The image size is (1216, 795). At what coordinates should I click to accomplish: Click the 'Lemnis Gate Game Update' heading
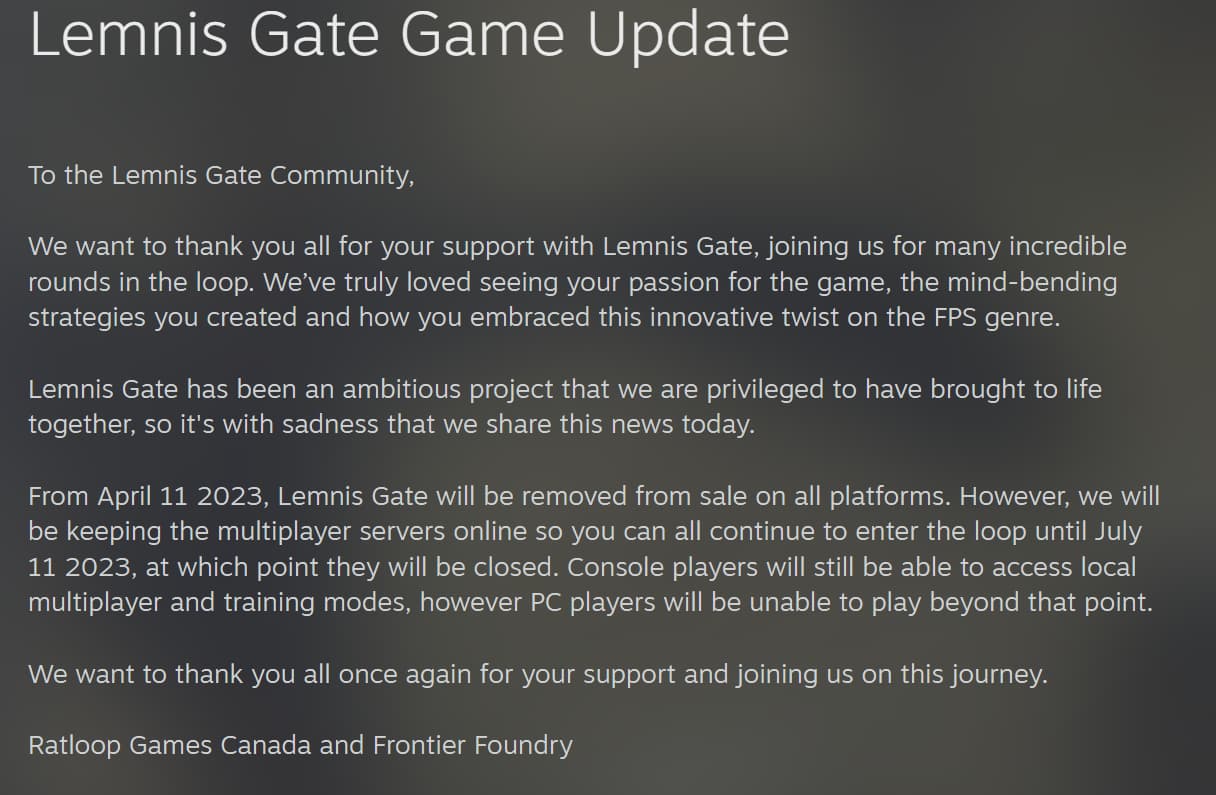click(x=409, y=35)
